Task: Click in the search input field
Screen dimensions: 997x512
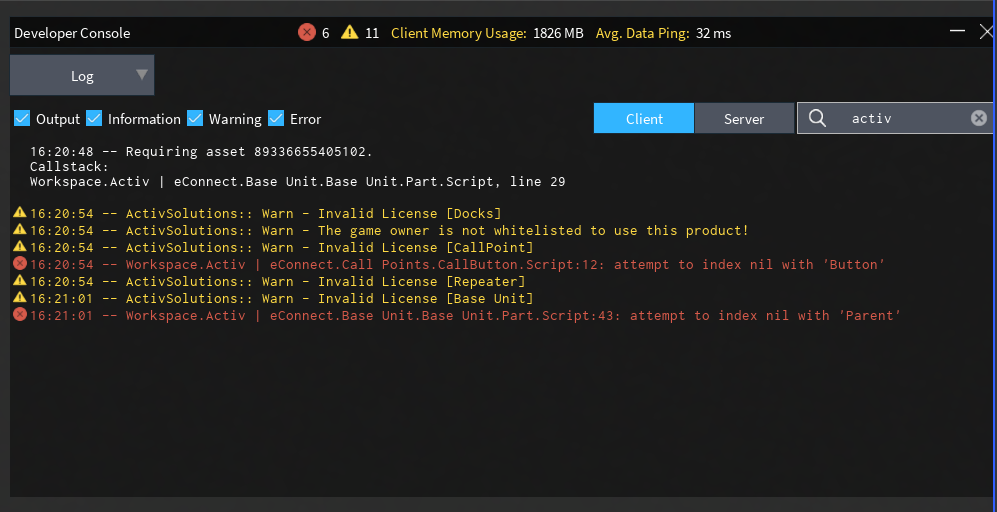Action: pos(900,118)
